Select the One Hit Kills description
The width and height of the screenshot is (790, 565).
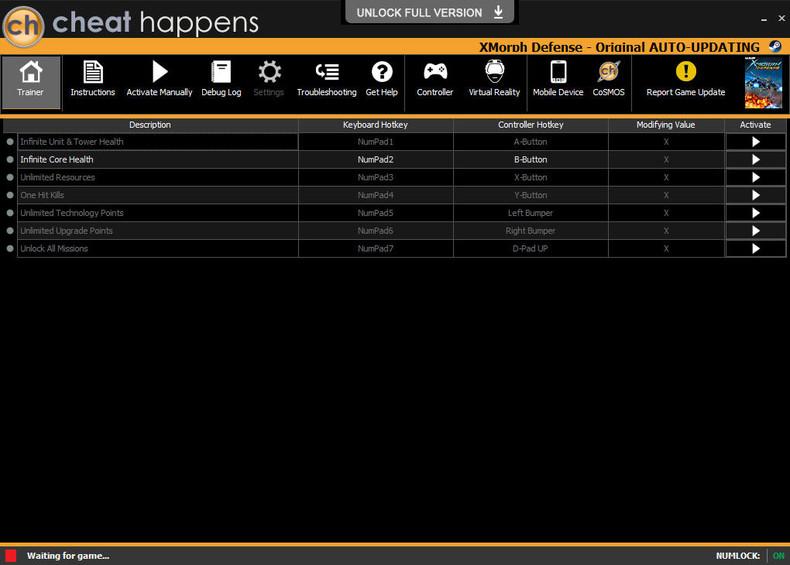click(158, 195)
